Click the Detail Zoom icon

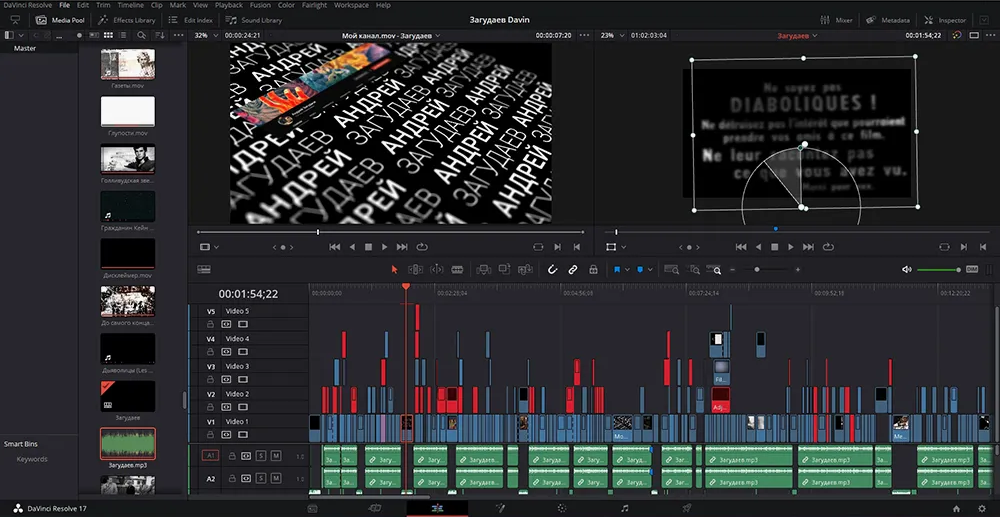coord(693,270)
